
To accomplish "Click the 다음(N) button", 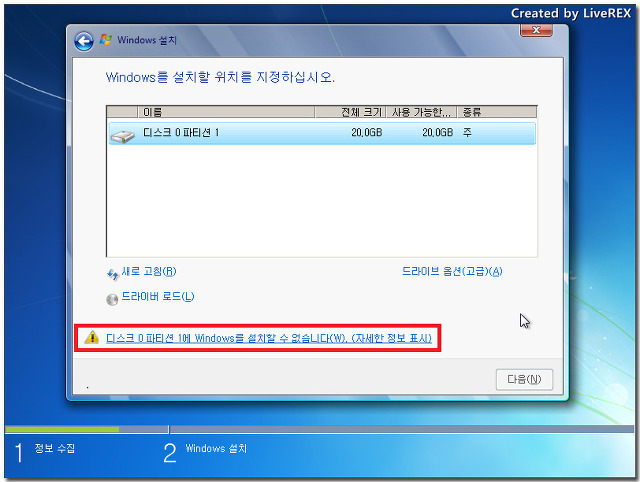I will (x=524, y=380).
